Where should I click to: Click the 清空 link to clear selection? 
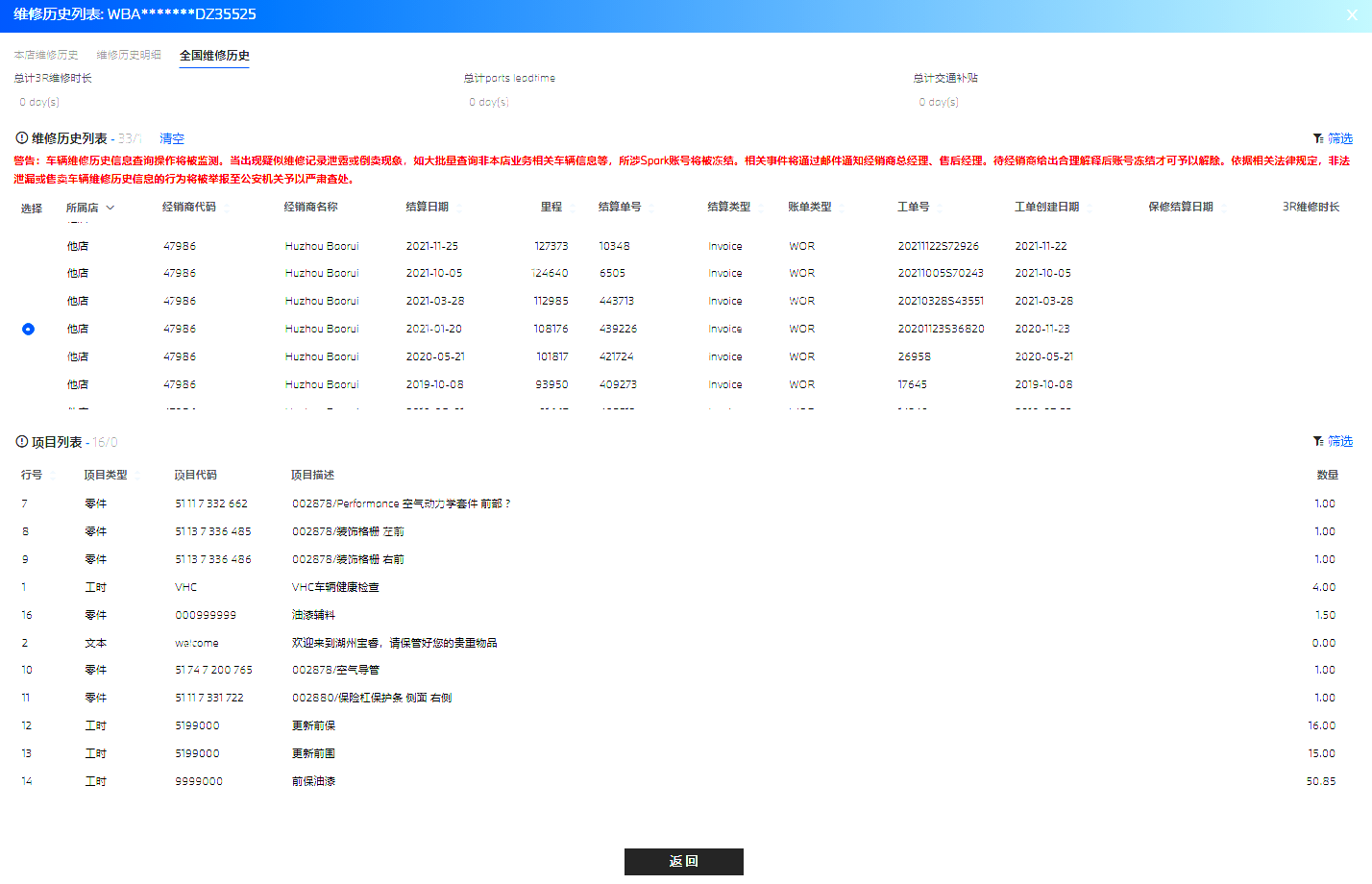[172, 138]
